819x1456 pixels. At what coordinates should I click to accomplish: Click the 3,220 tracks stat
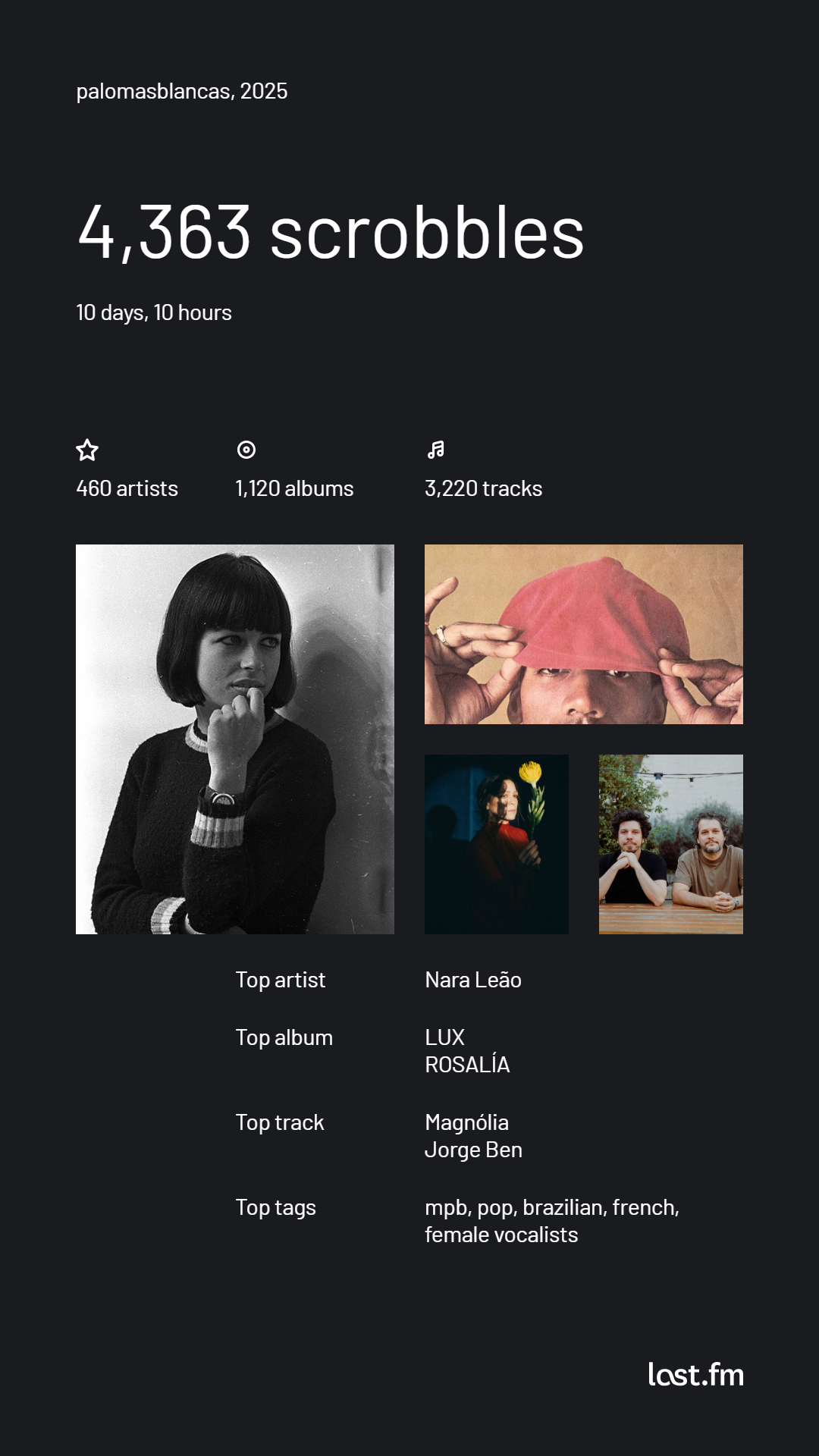click(x=484, y=488)
